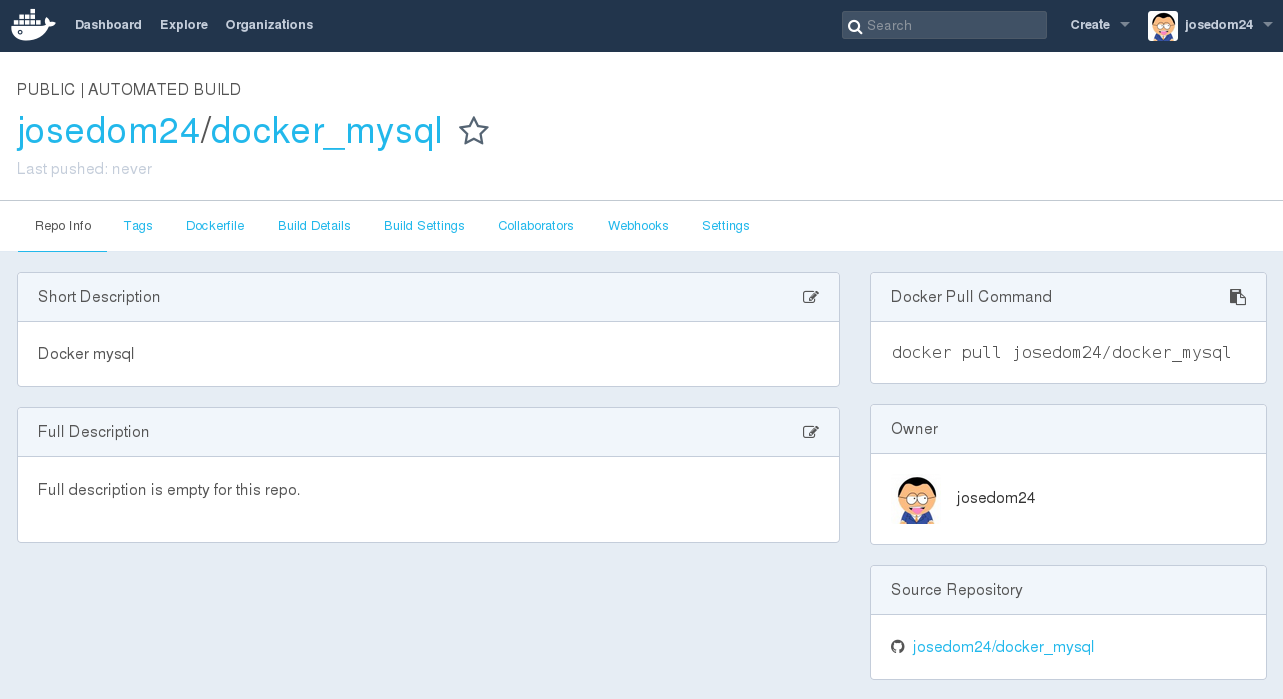Screen dimensions: 1283x699
Task: Copy the docker pull command
Action: coord(1238,297)
